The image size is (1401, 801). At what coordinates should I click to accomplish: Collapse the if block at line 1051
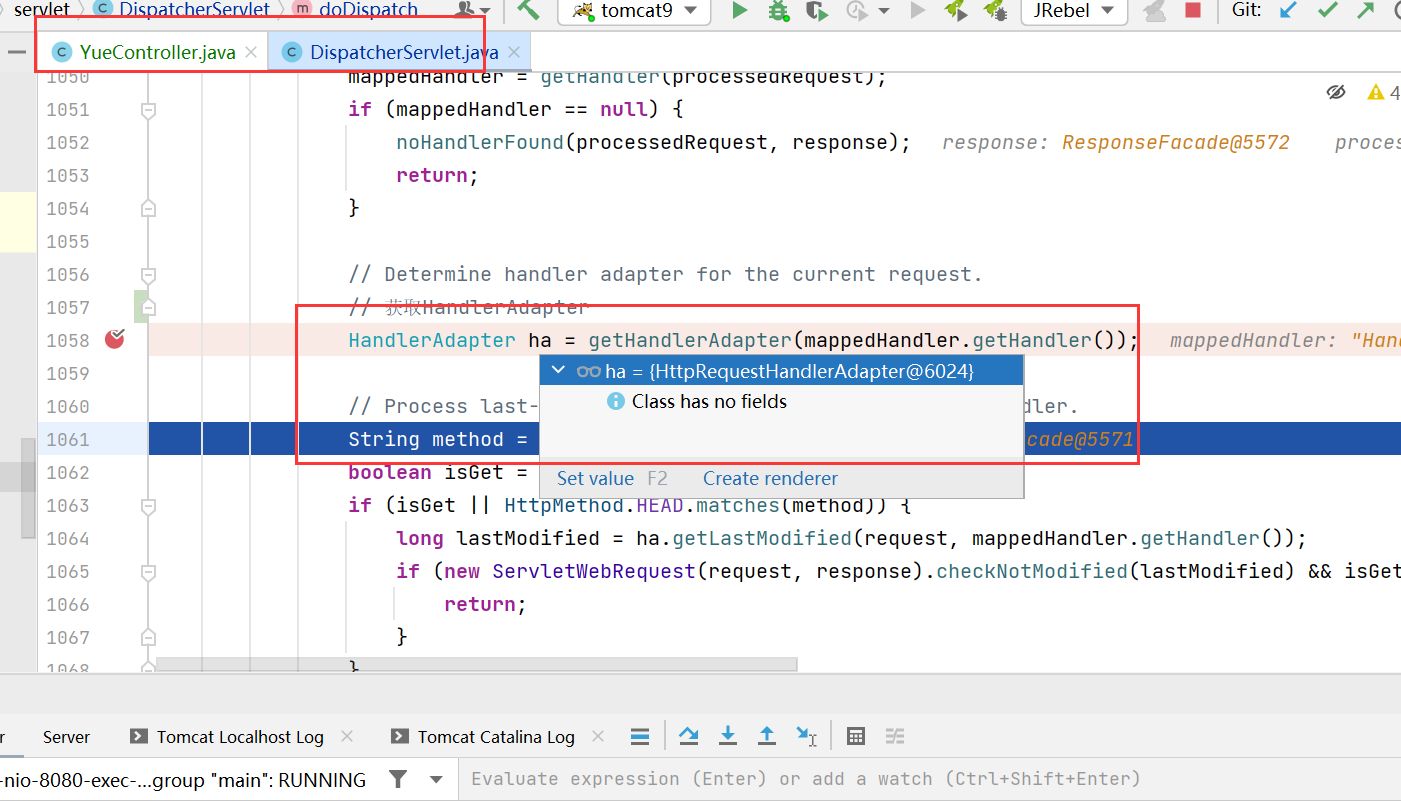[149, 110]
